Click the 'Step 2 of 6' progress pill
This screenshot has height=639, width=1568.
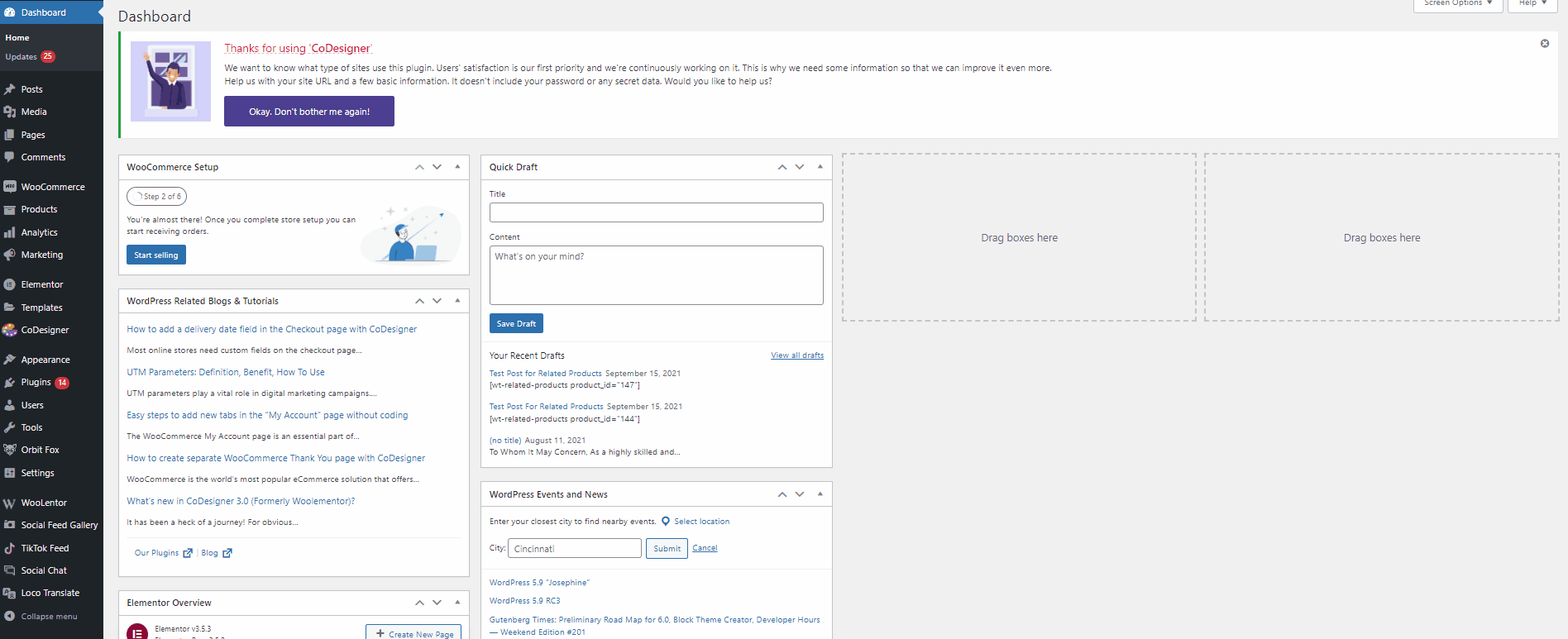point(157,197)
